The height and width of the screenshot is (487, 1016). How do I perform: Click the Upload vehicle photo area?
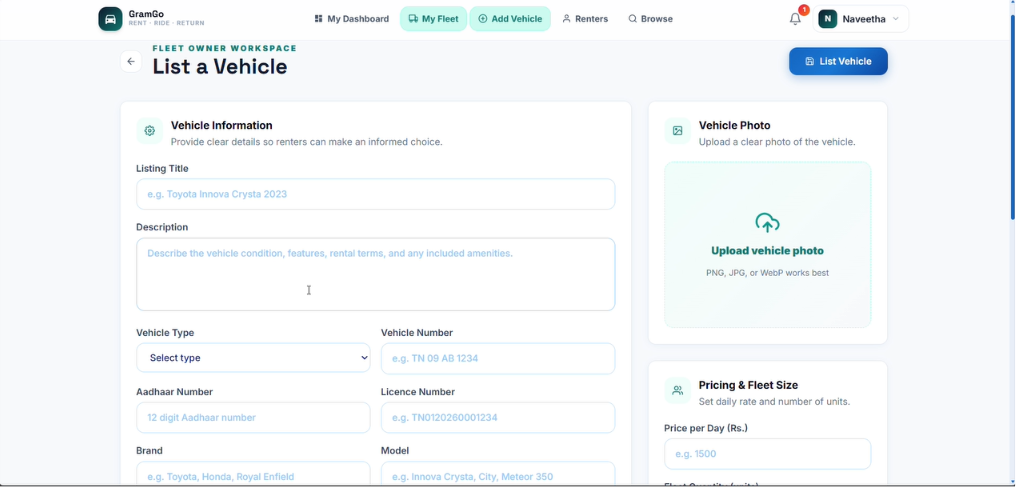pyautogui.click(x=768, y=245)
